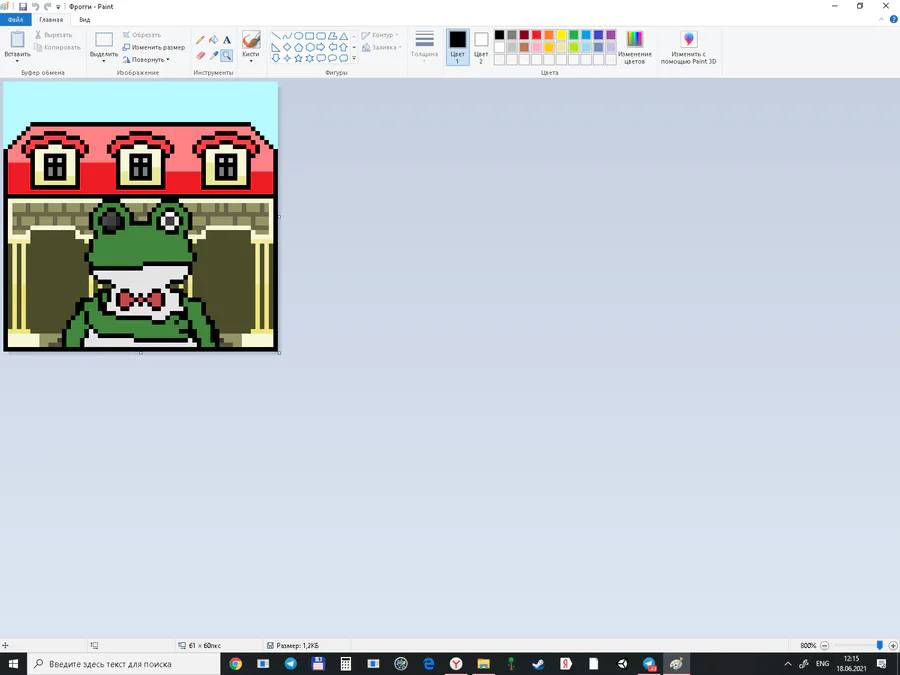Select the Magnifier tool
Screen dimensions: 900x675
click(227, 56)
